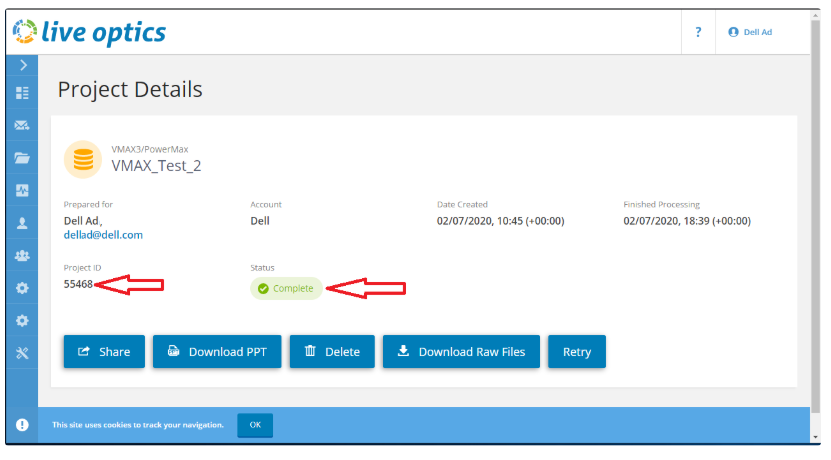
Task: Click the Account value Dell
Action: [x=260, y=221]
